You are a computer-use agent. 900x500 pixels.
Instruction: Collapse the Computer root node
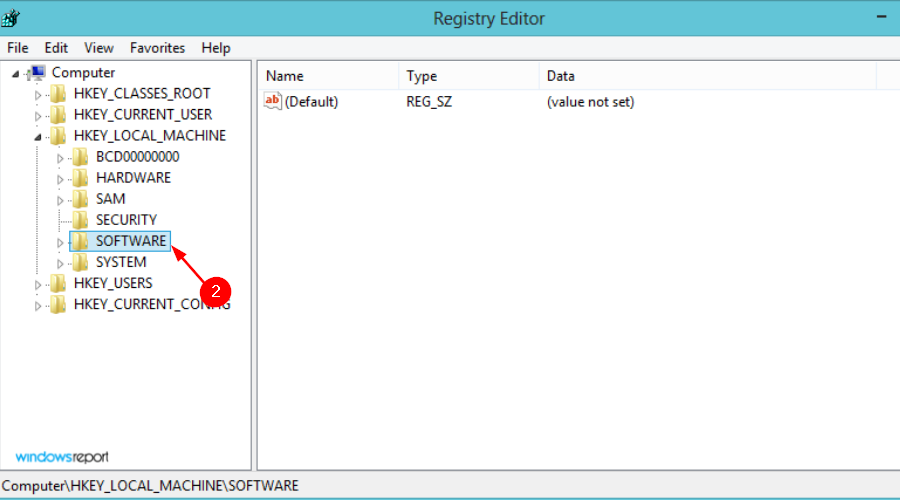click(x=15, y=73)
